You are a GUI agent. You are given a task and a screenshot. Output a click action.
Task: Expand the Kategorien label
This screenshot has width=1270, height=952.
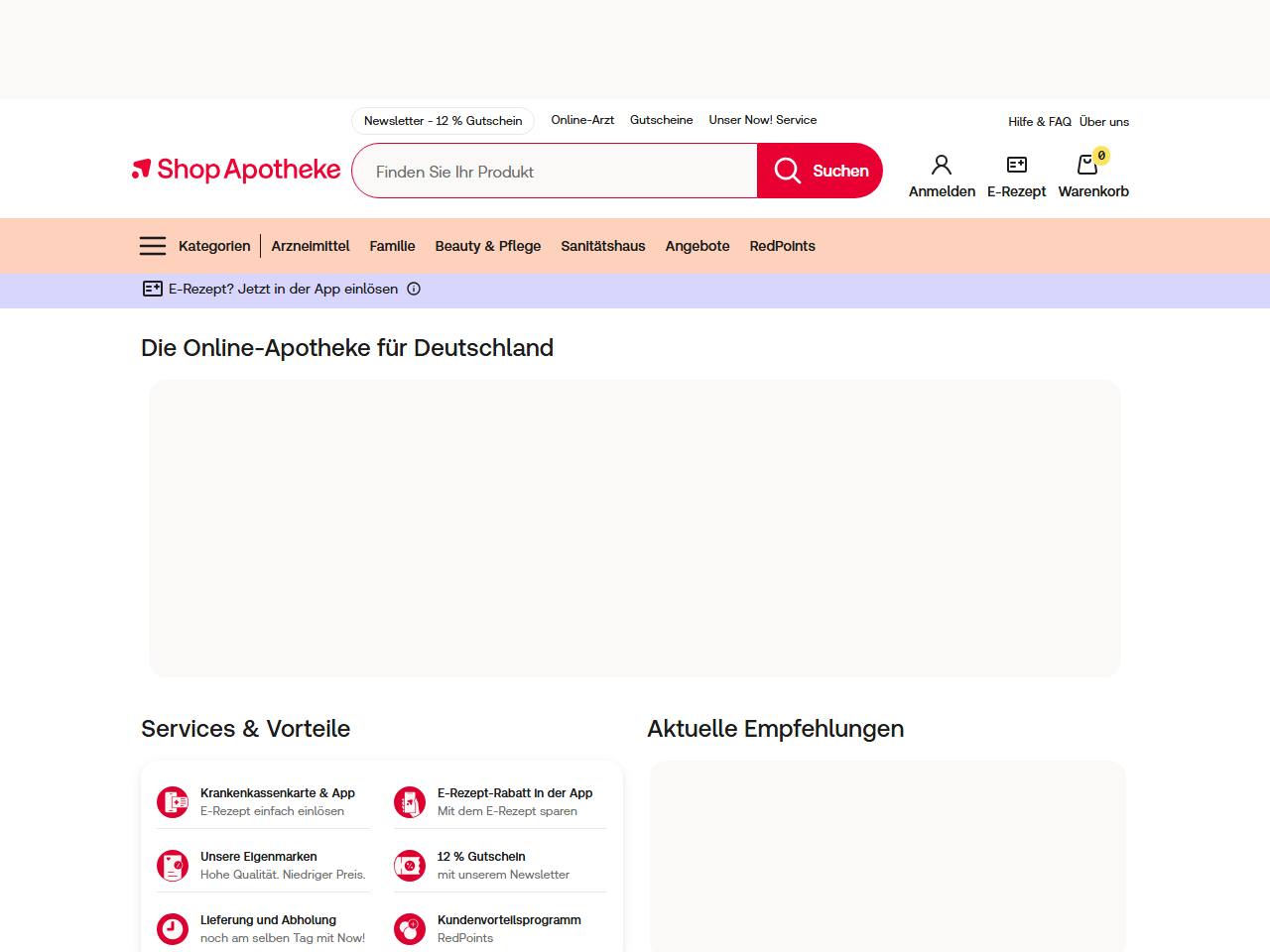click(214, 246)
